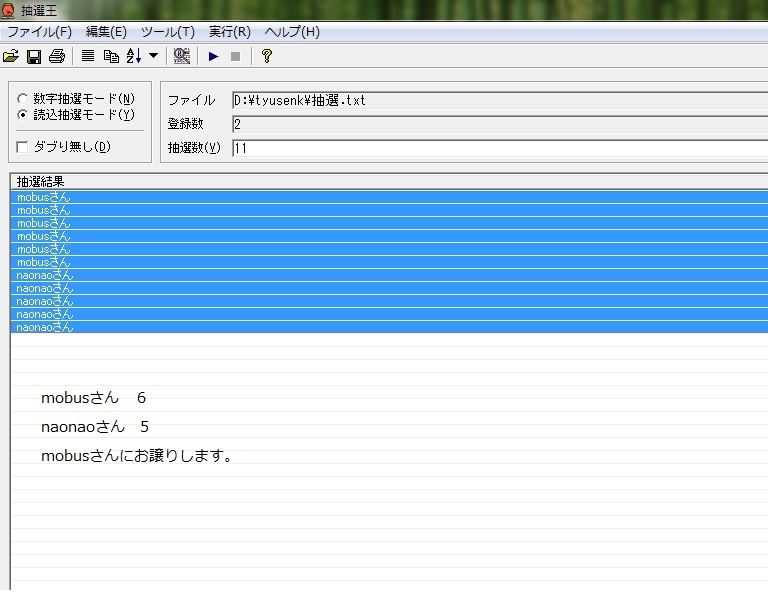768x614 pixels.
Task: Open the 実行(R) menu
Action: tap(230, 32)
